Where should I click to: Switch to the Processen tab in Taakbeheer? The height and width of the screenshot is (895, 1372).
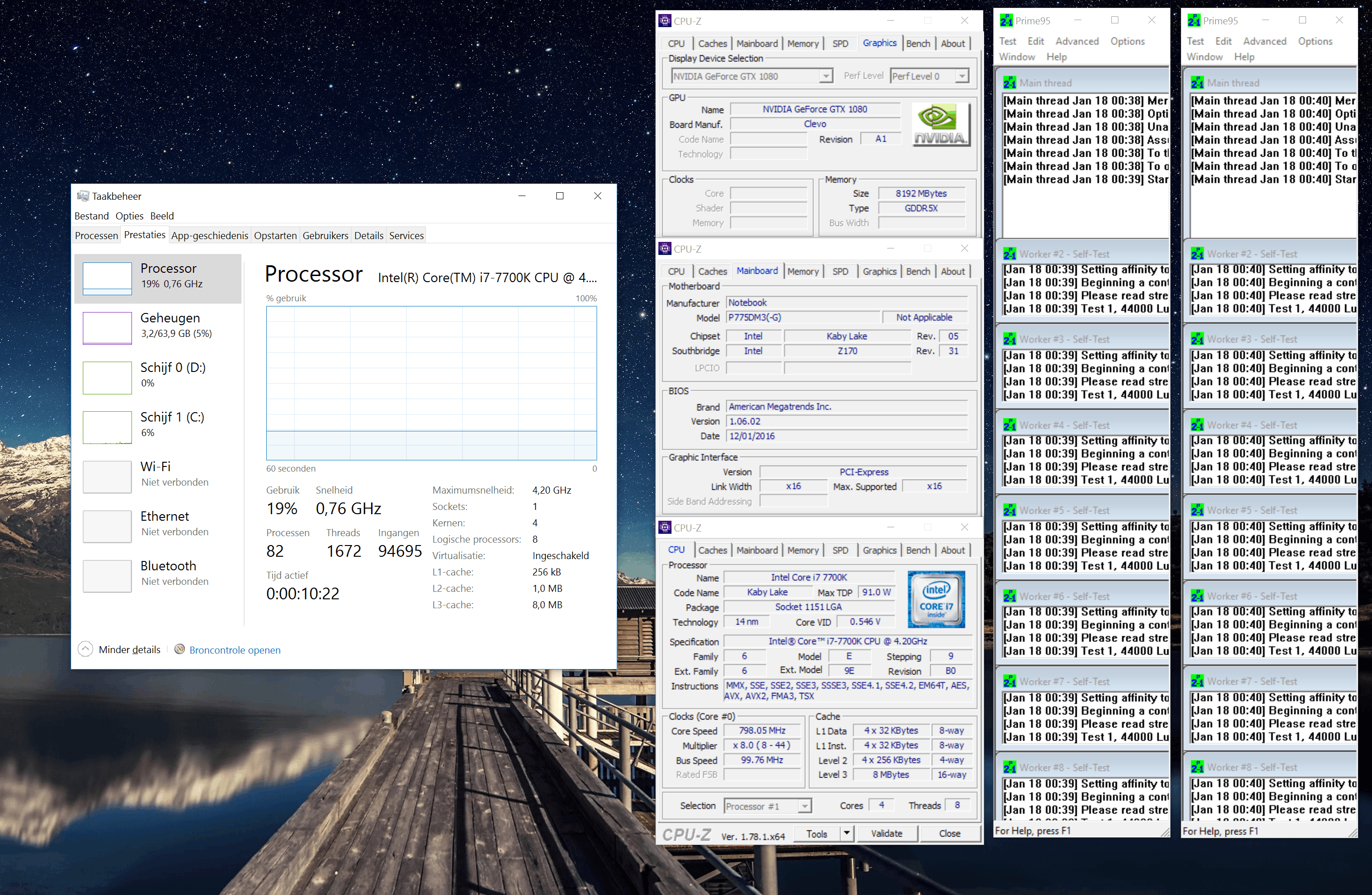(96, 235)
